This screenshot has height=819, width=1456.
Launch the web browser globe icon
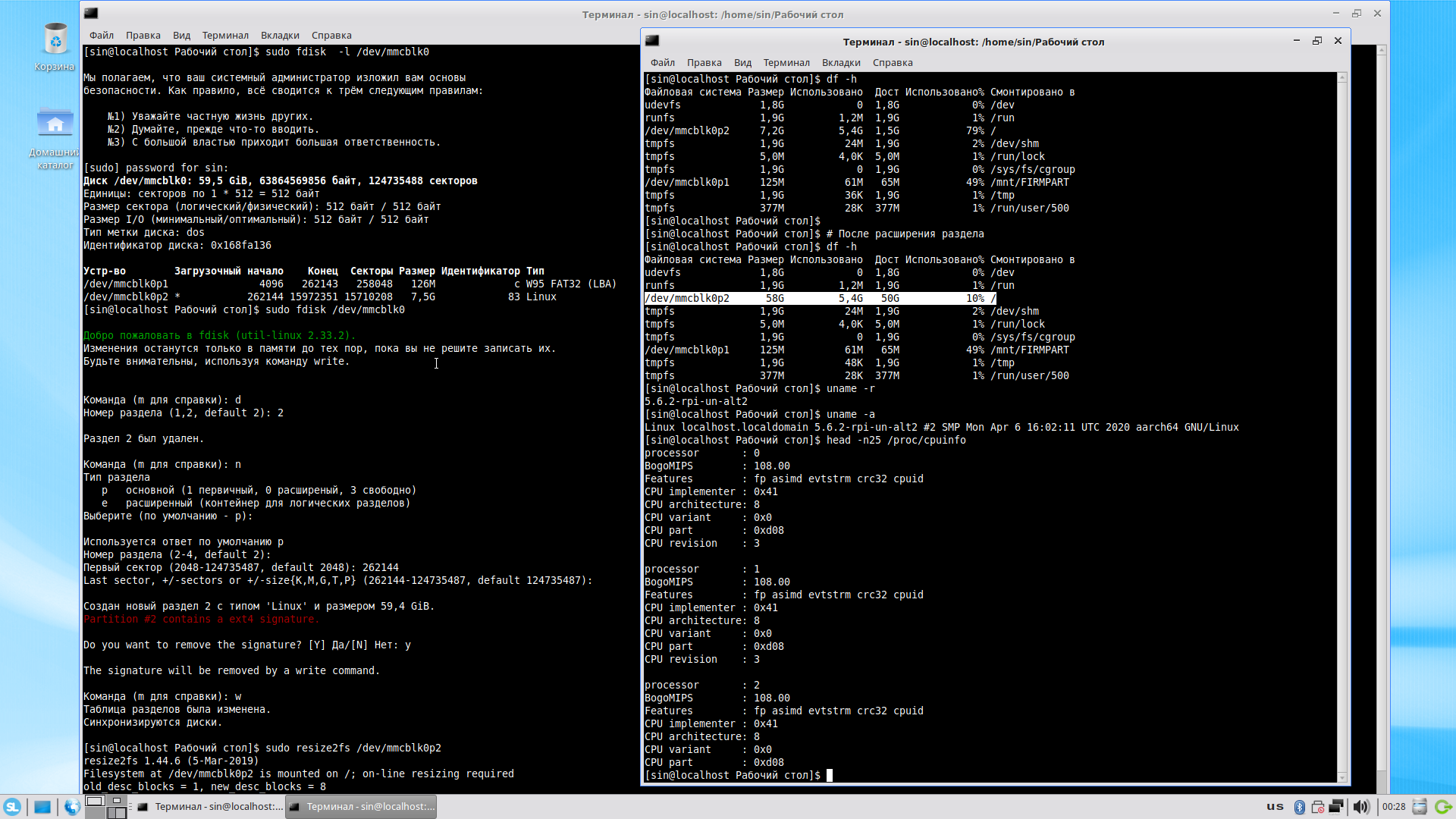pyautogui.click(x=71, y=806)
